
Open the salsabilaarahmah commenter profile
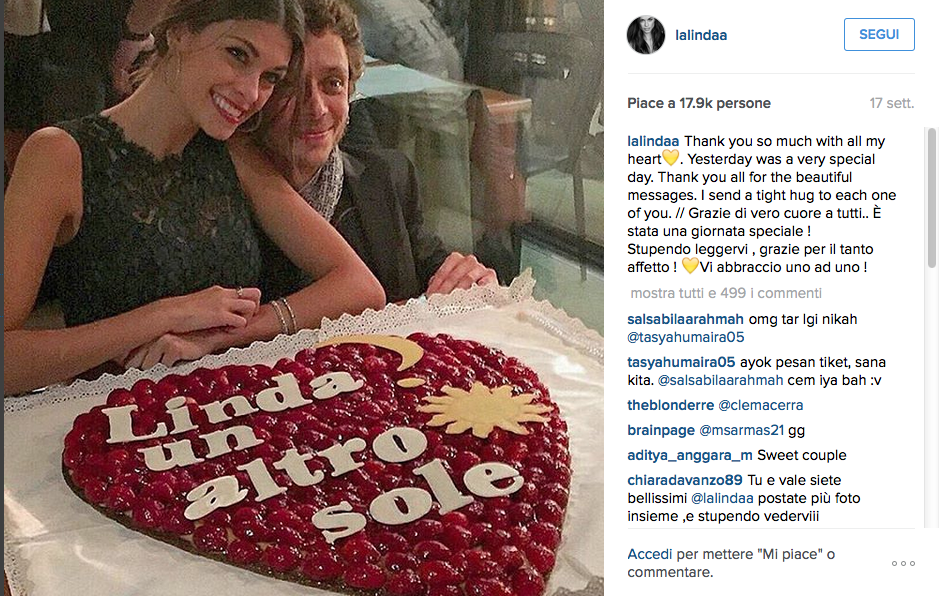click(x=684, y=319)
